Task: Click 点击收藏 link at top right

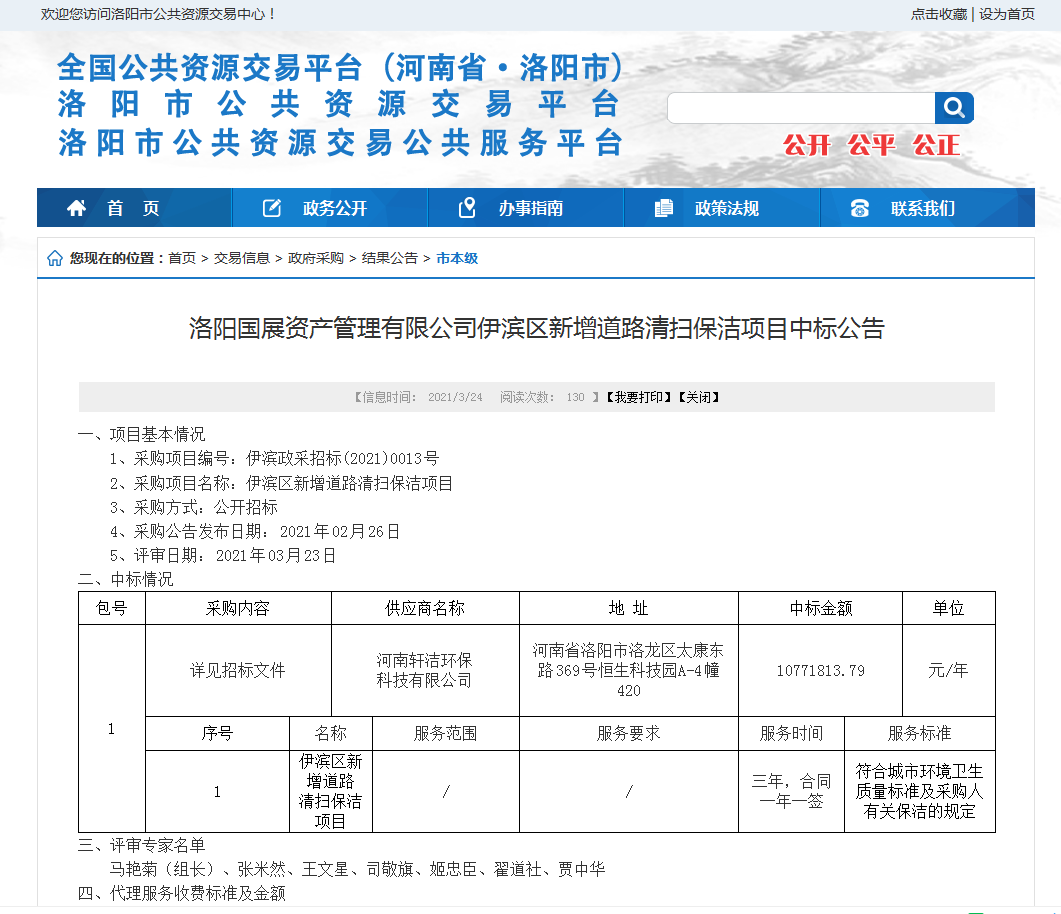Action: [939, 14]
